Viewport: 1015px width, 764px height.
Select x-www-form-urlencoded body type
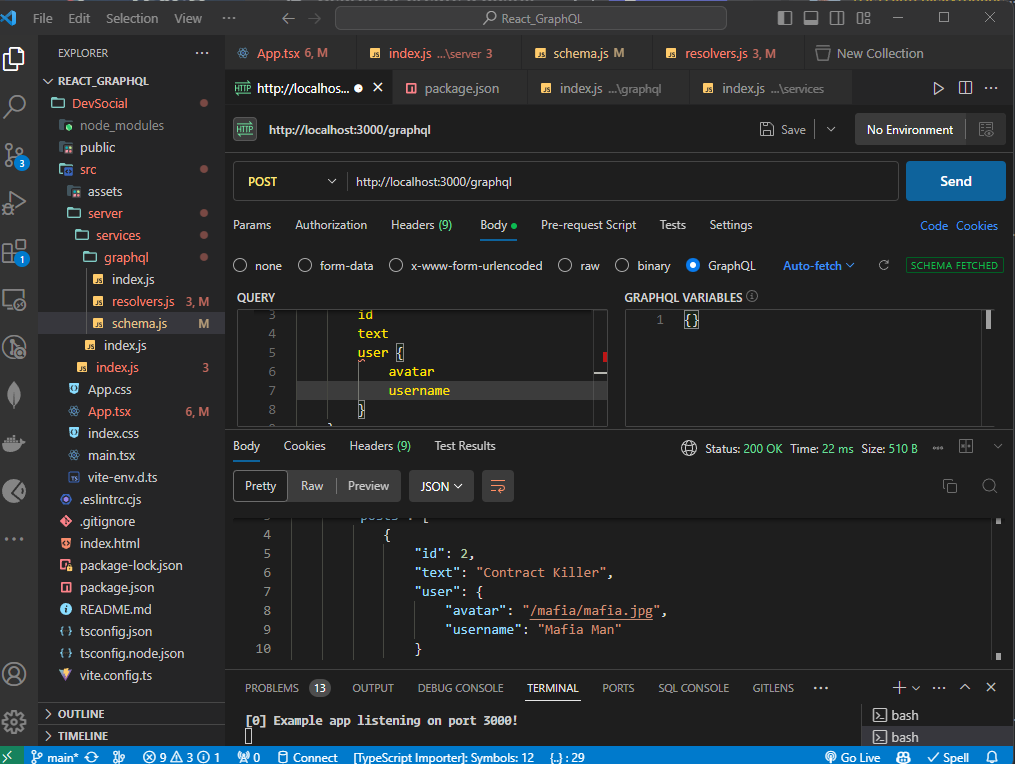pos(396,265)
